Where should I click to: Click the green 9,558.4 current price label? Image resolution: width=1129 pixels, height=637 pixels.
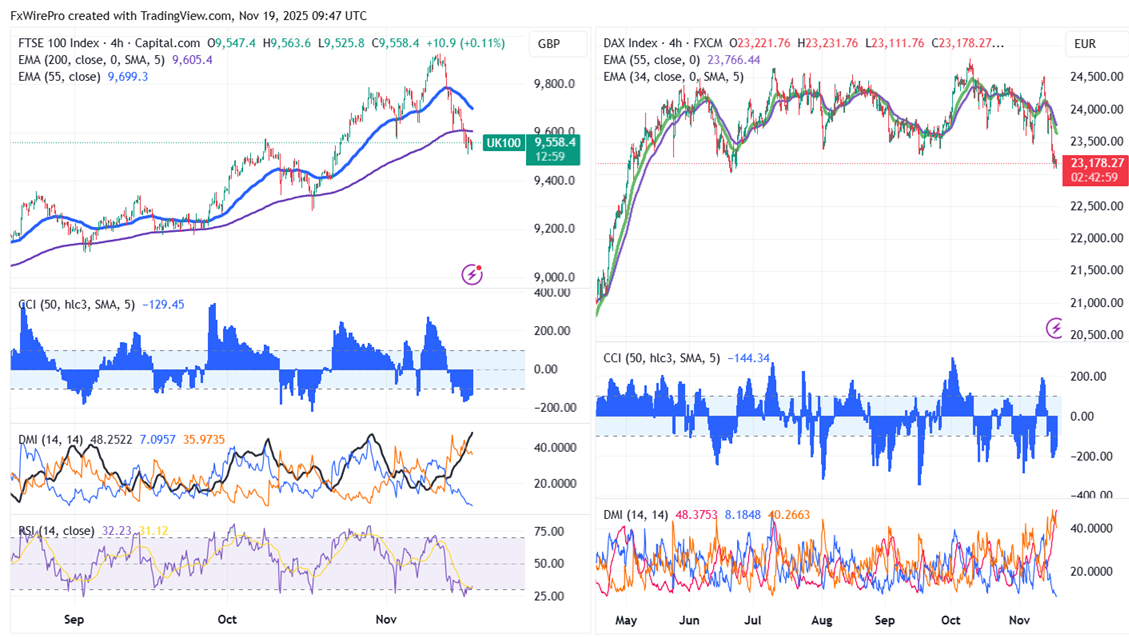pos(553,149)
